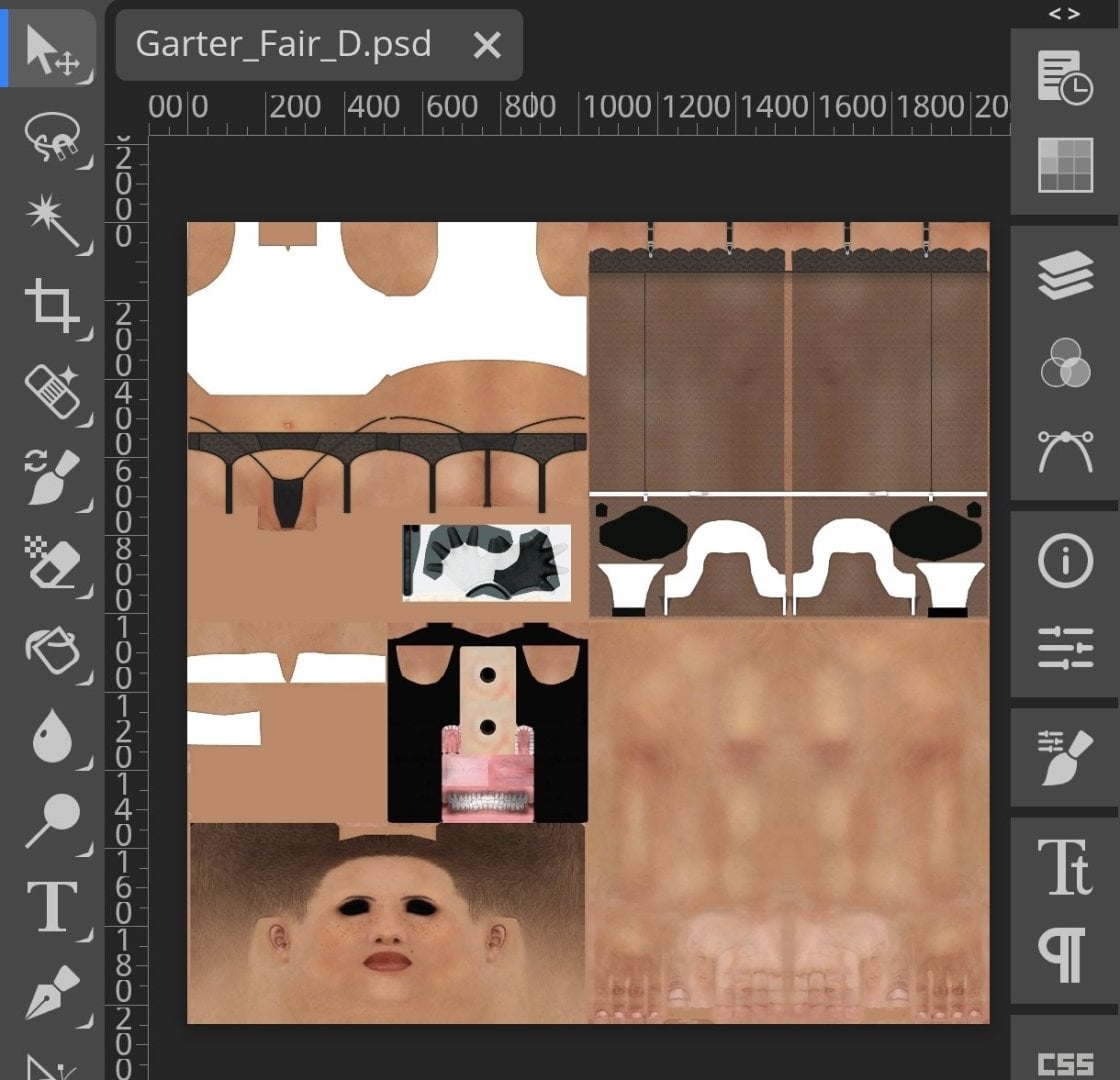Expand the right sidebar with the arrows toggle
The height and width of the screenshot is (1080, 1120).
click(x=1064, y=14)
